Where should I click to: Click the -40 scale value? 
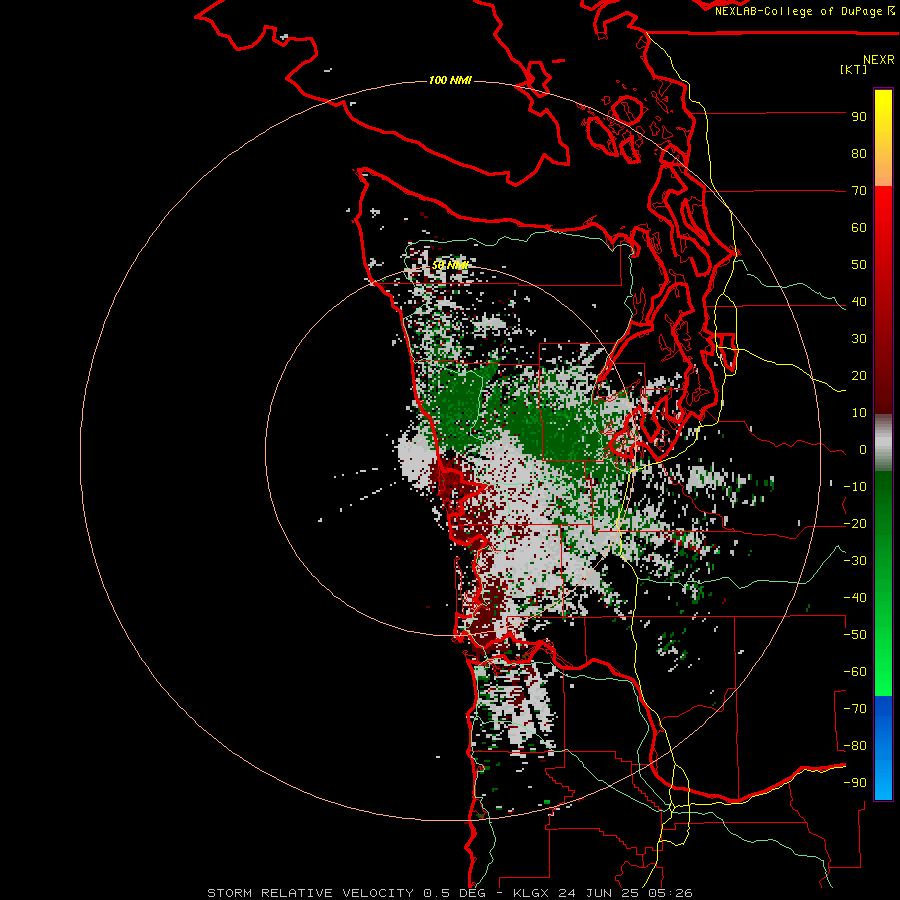click(855, 598)
